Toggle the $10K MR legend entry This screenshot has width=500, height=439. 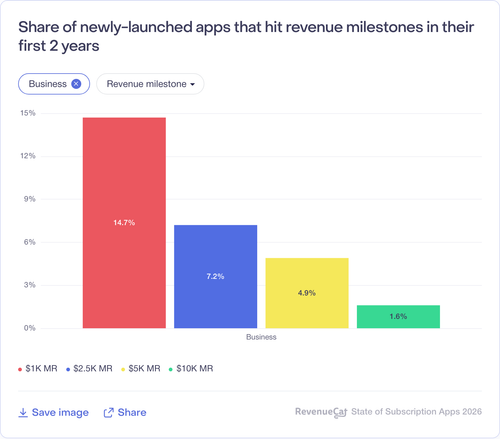click(x=191, y=369)
